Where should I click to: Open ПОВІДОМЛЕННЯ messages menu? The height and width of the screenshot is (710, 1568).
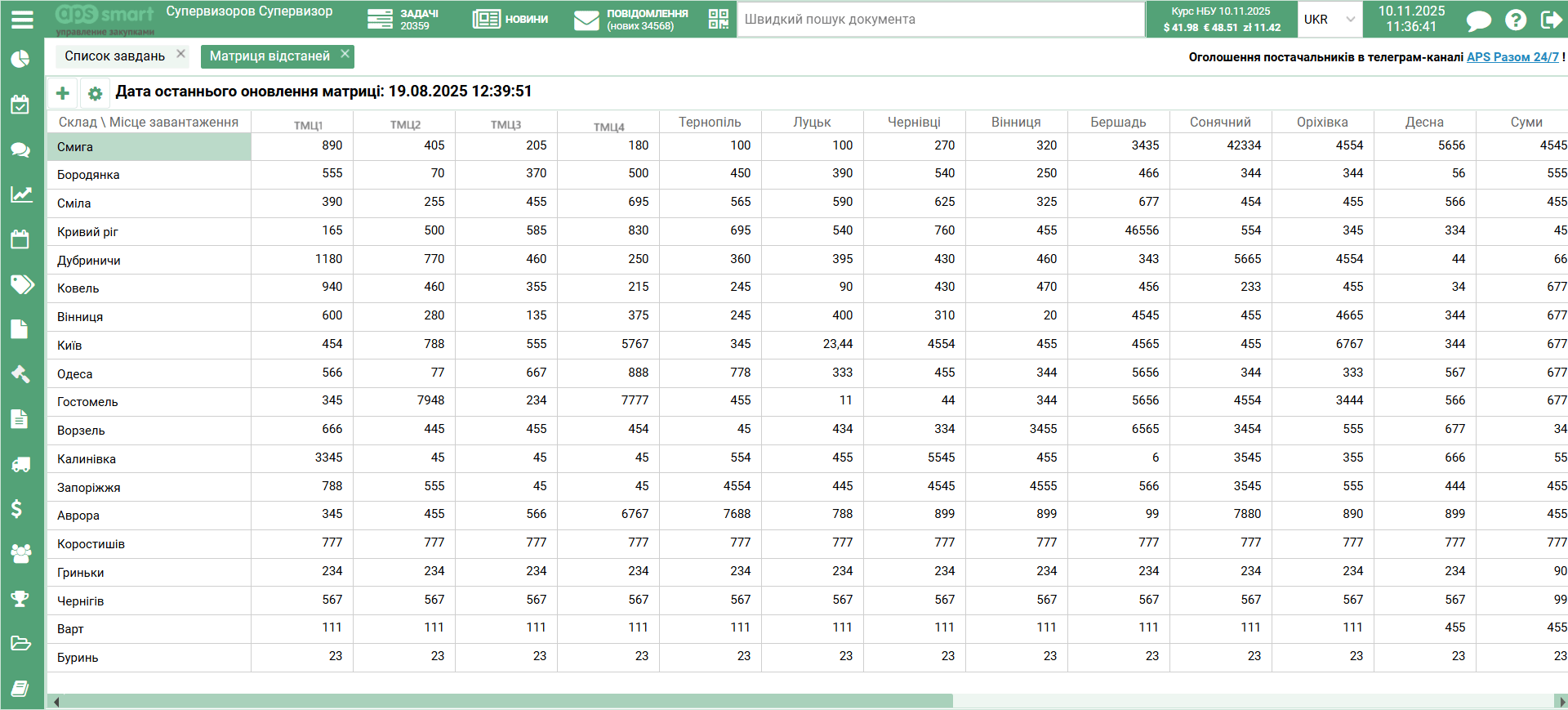tap(631, 20)
